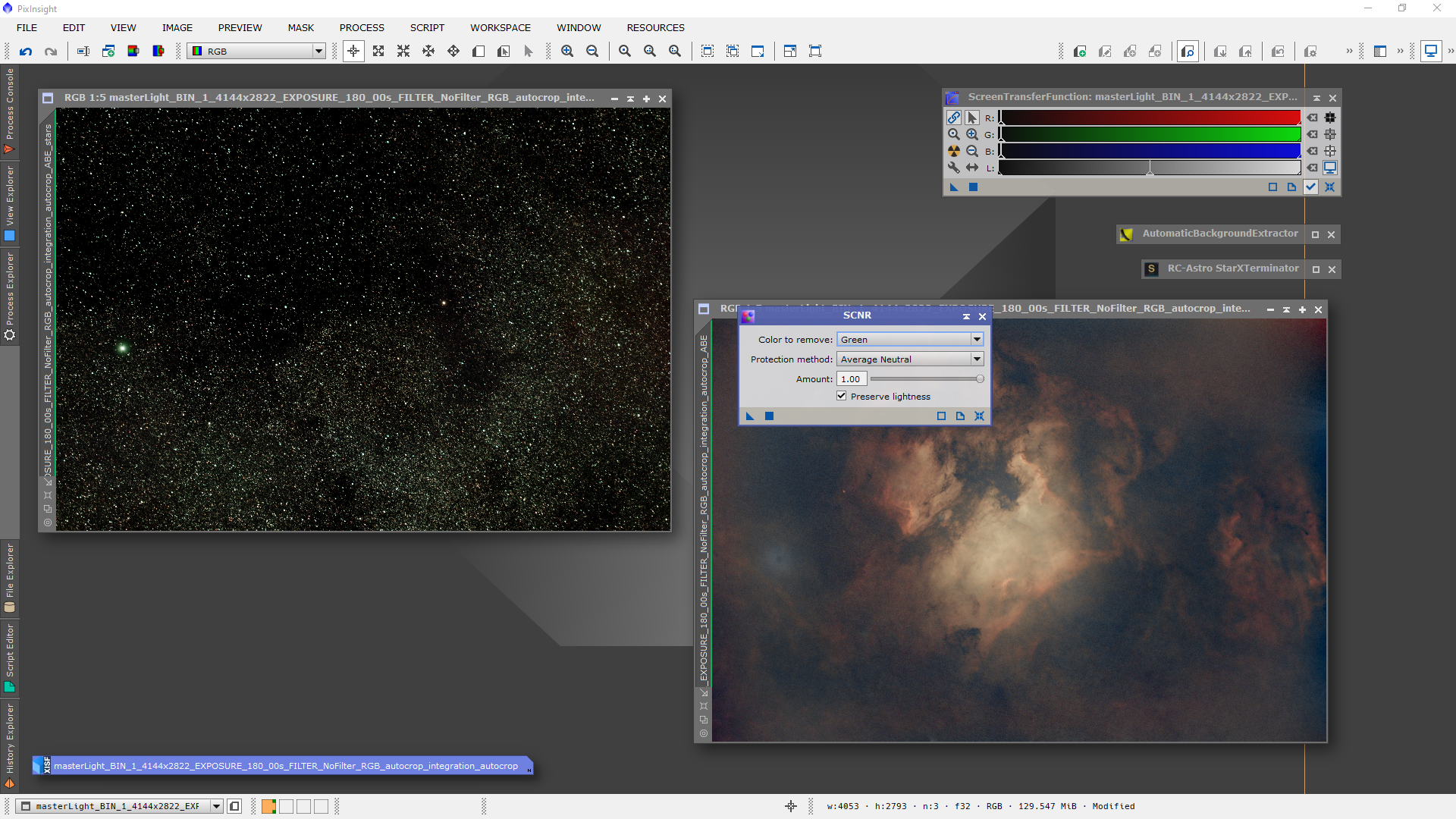Open the PROCESS menu
This screenshot has height=819, width=1456.
tap(362, 27)
